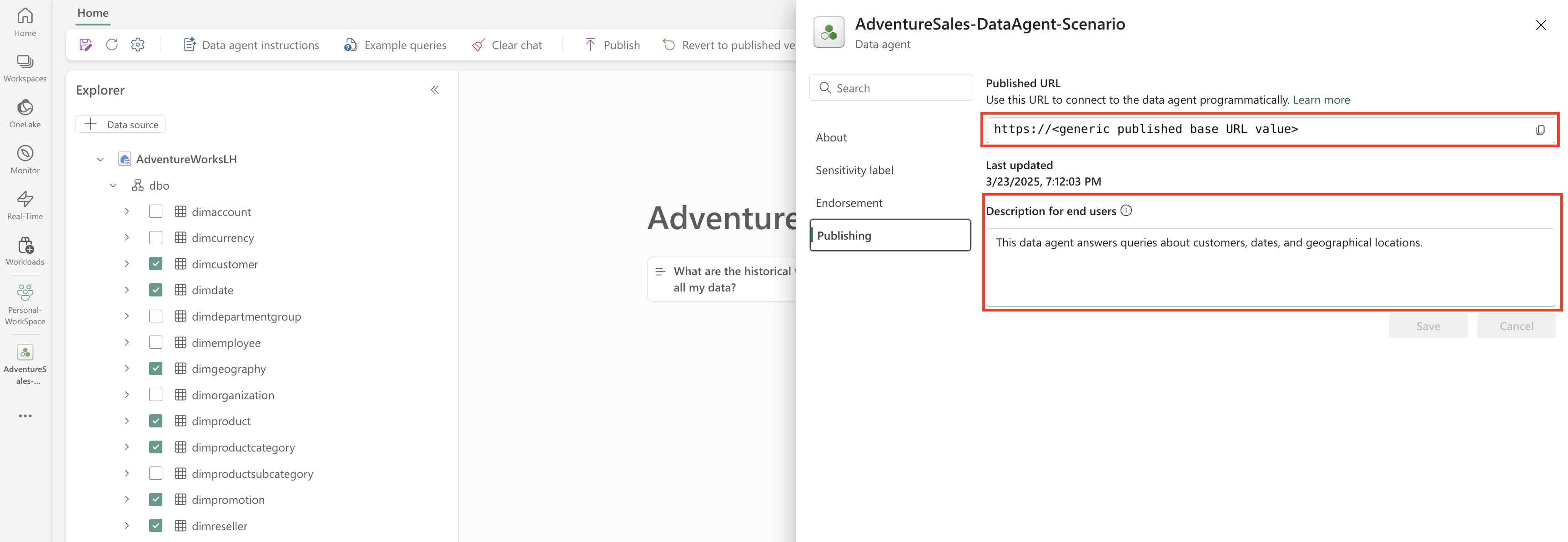1568x542 pixels.
Task: Click the save icon in toolbar
Action: (x=86, y=45)
